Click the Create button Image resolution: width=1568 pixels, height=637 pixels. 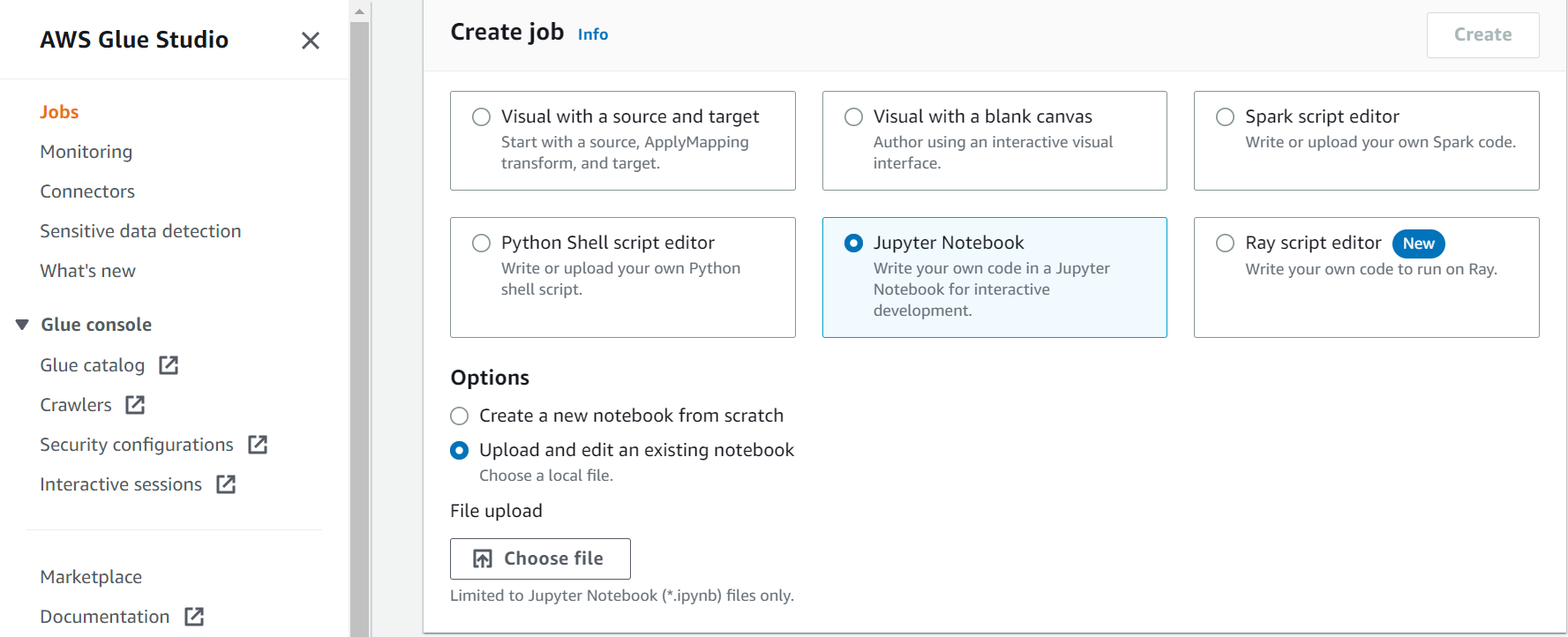(x=1482, y=35)
